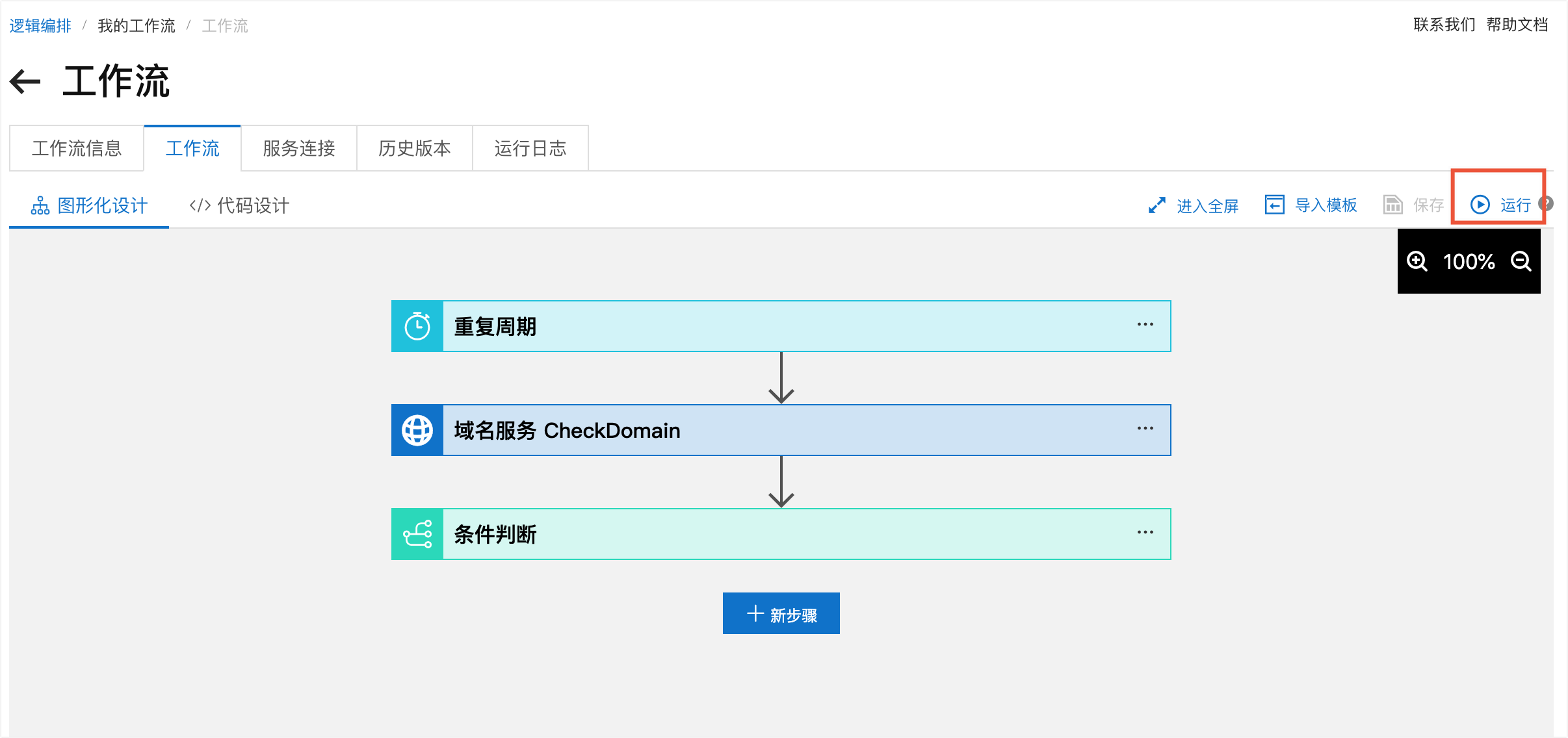Screen dimensions: 1568x738
Task: Click the zoom in magnifier icon
Action: coord(1417,261)
